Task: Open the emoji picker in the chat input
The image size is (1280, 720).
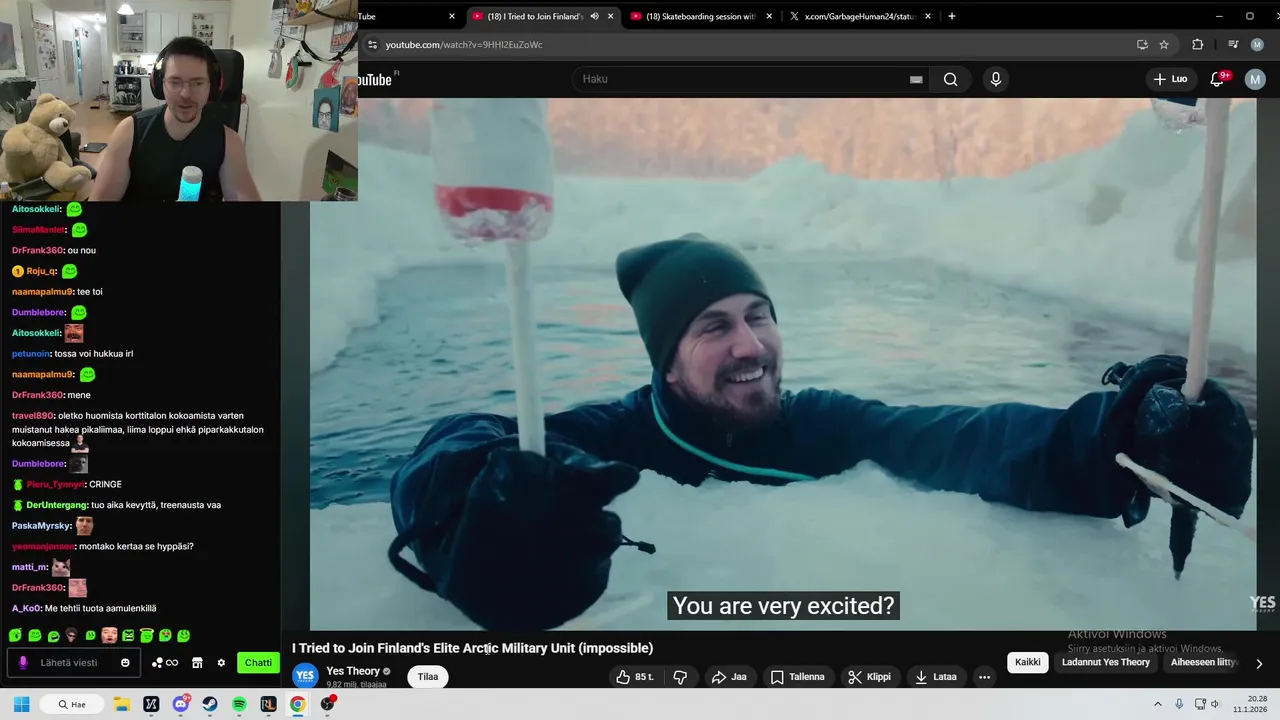Action: pos(125,663)
